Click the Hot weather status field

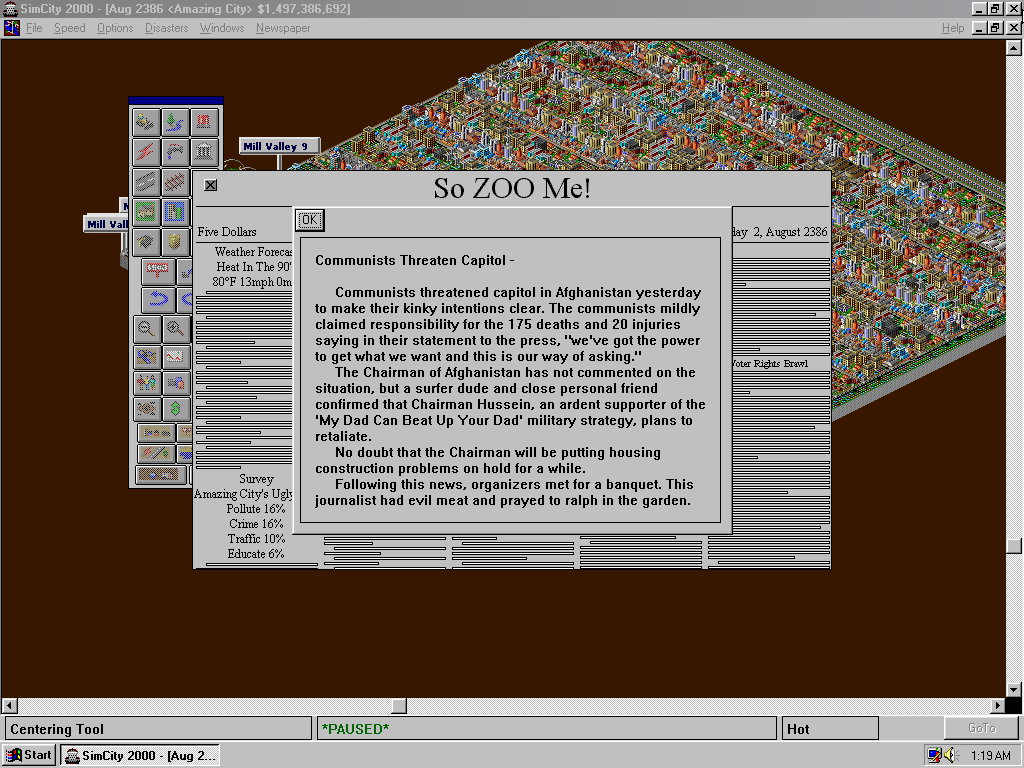tap(830, 729)
